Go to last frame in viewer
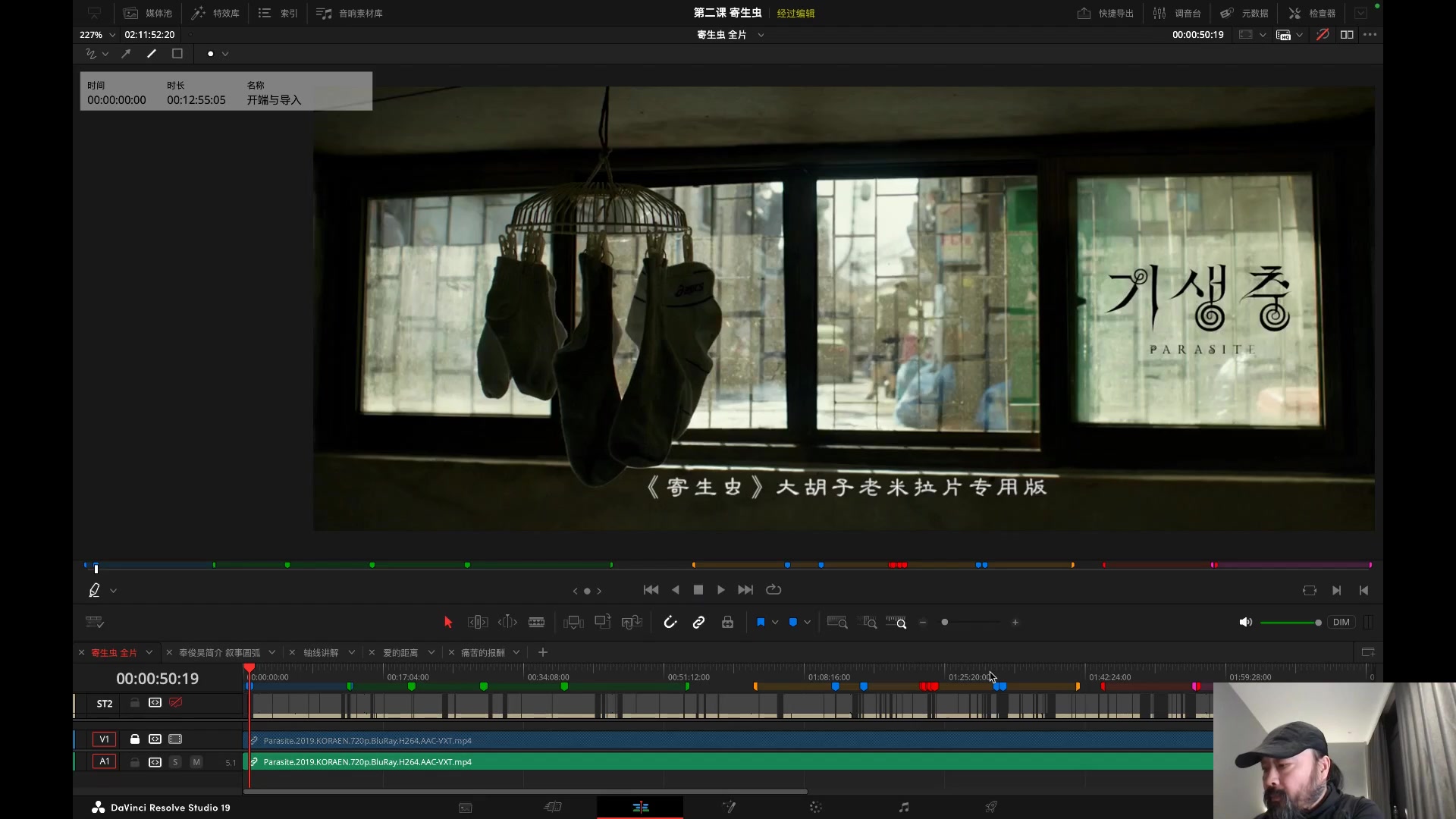This screenshot has height=819, width=1456. pyautogui.click(x=745, y=590)
